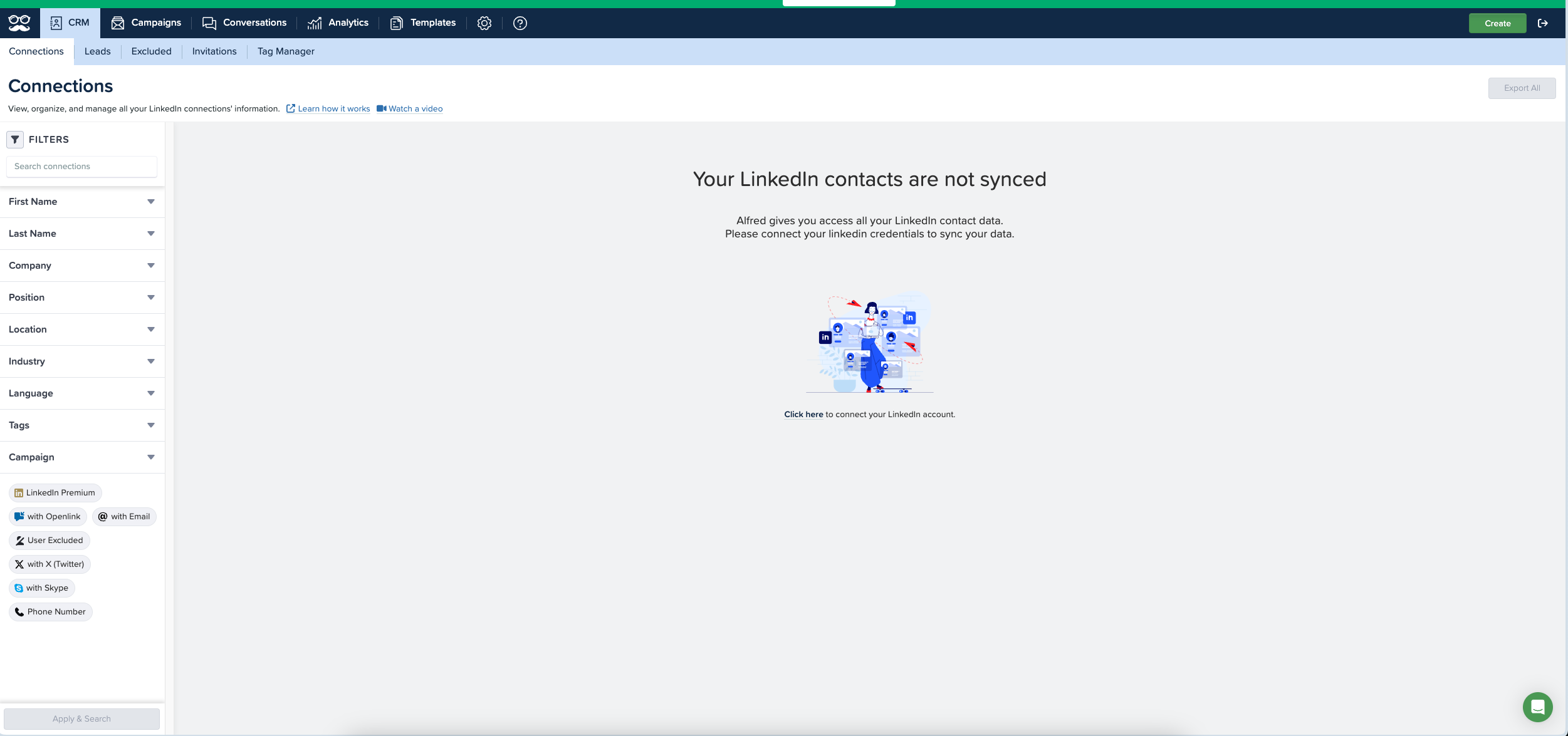Click the logout arrow icon
The width and height of the screenshot is (1568, 736).
point(1542,23)
